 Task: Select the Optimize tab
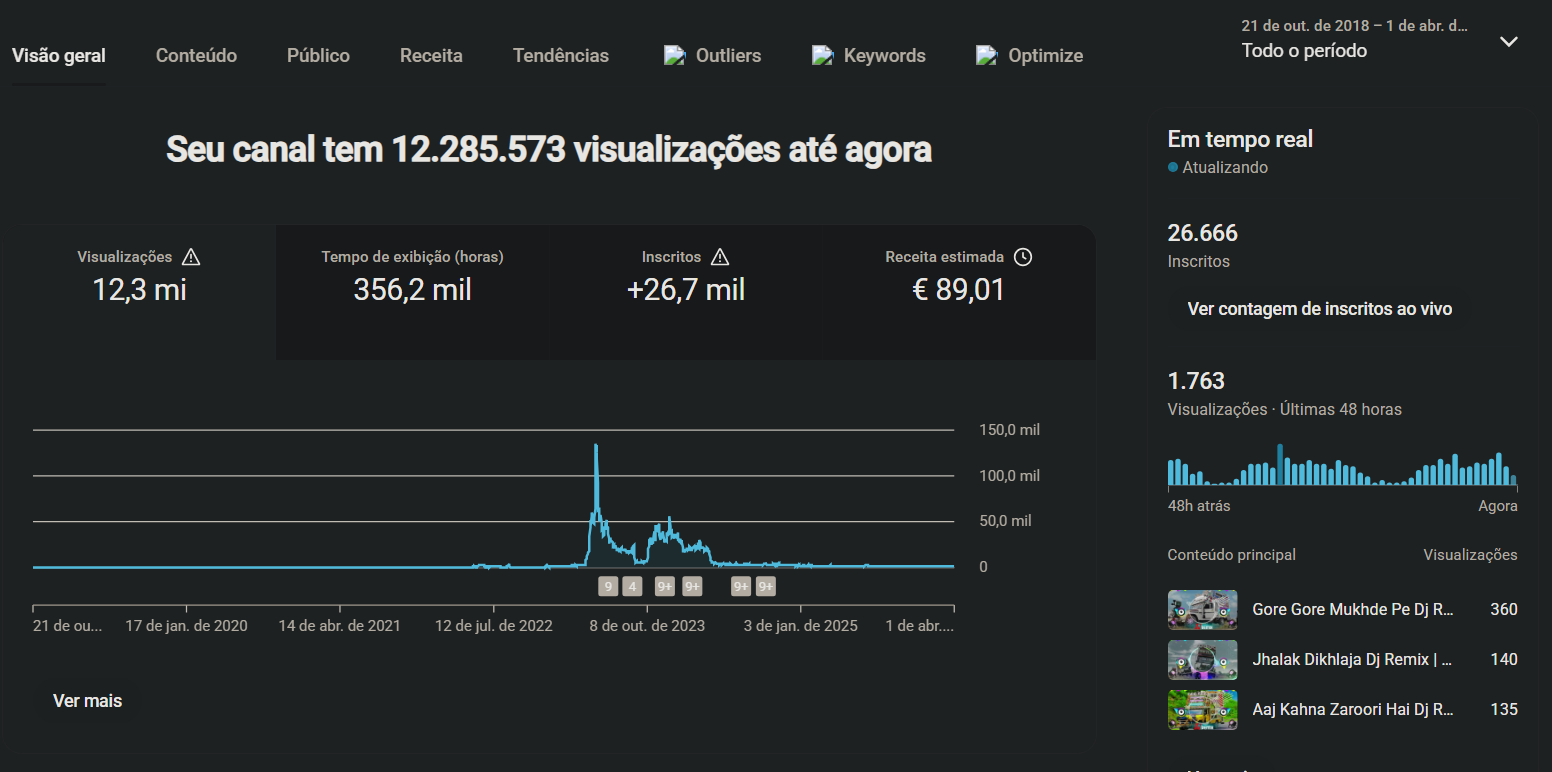click(1029, 56)
